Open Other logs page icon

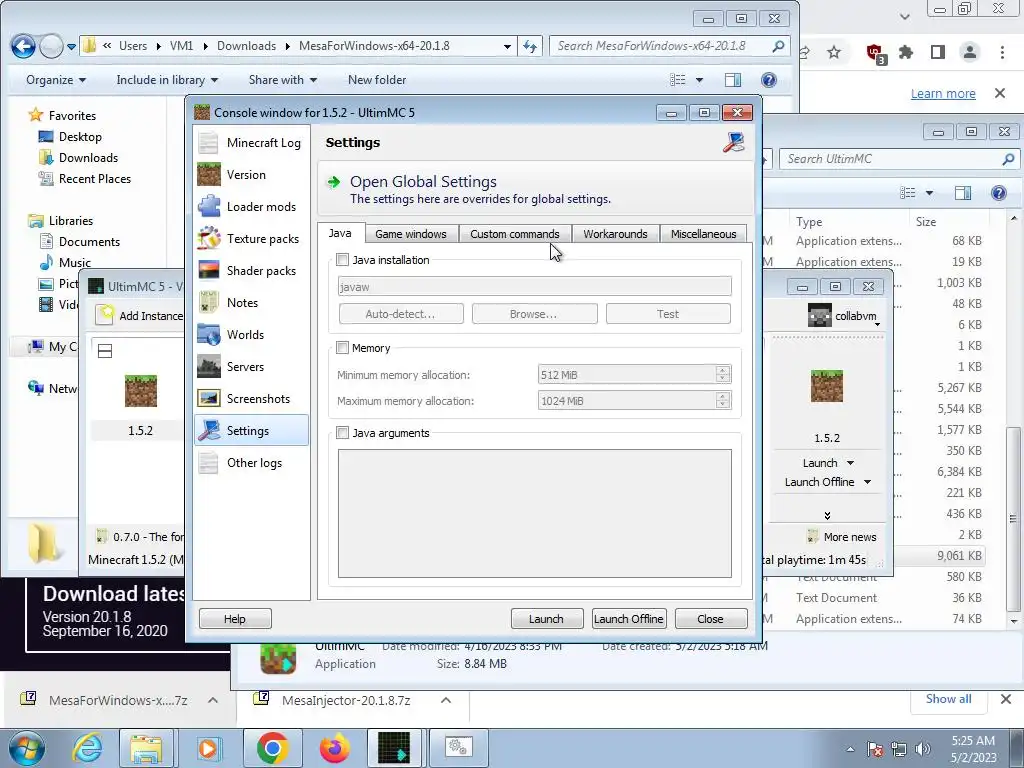pos(208,462)
